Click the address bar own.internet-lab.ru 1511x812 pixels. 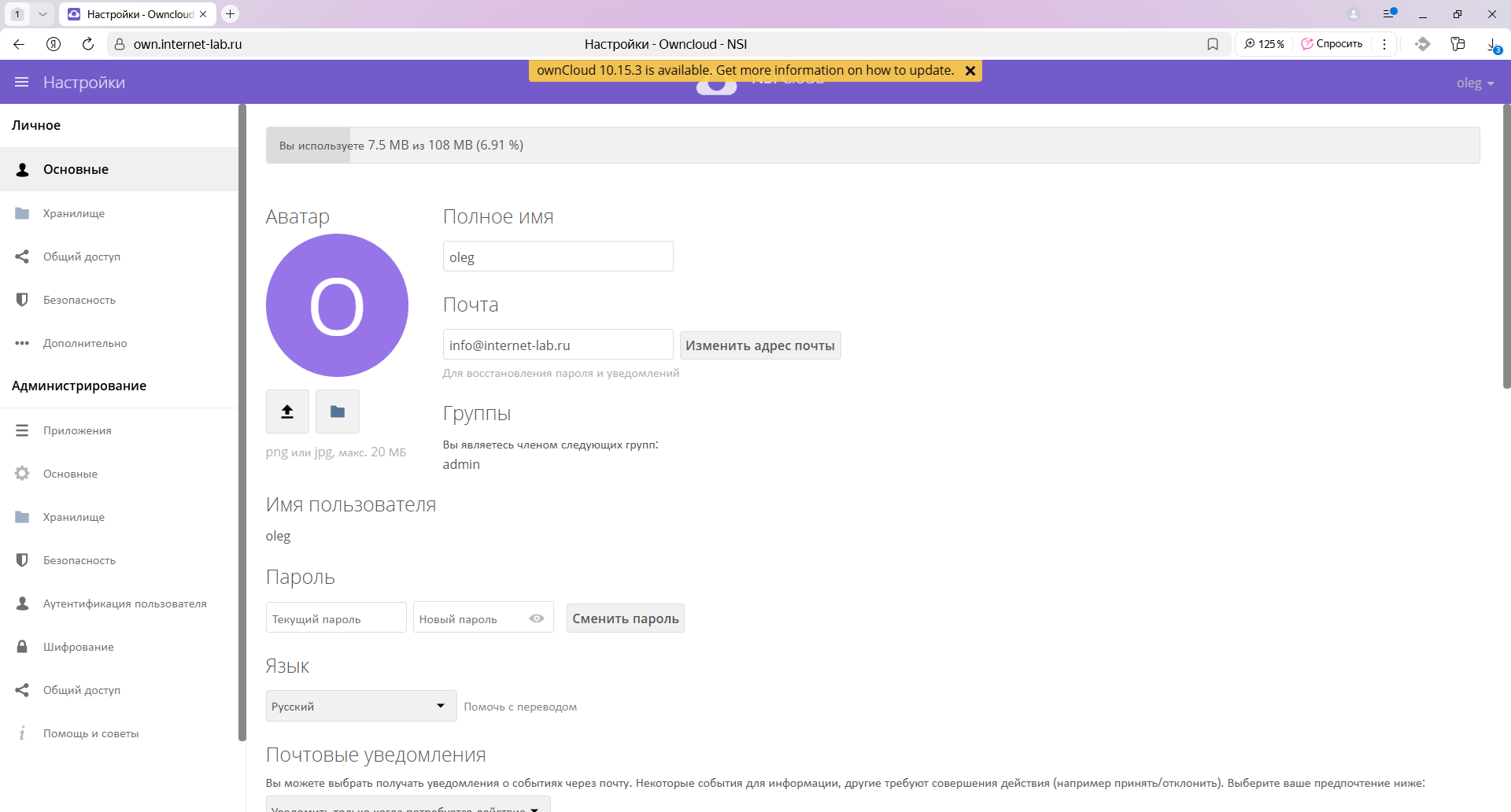(187, 44)
